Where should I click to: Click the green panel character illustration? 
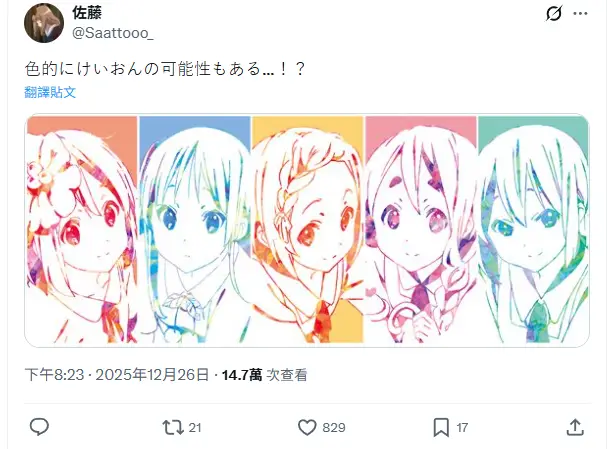[533, 229]
